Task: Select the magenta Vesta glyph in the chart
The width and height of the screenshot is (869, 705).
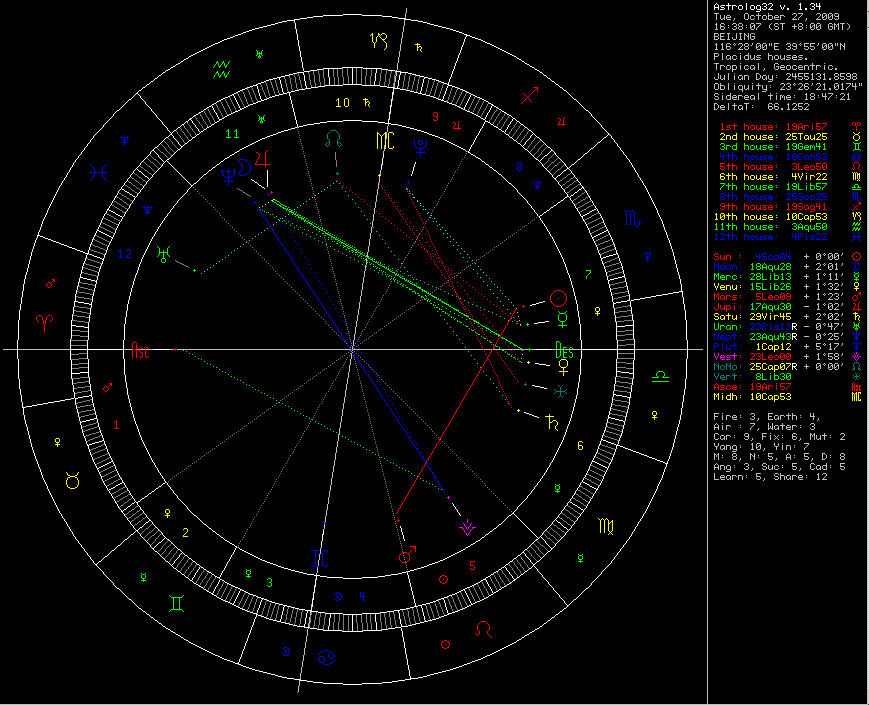Action: coord(466,527)
